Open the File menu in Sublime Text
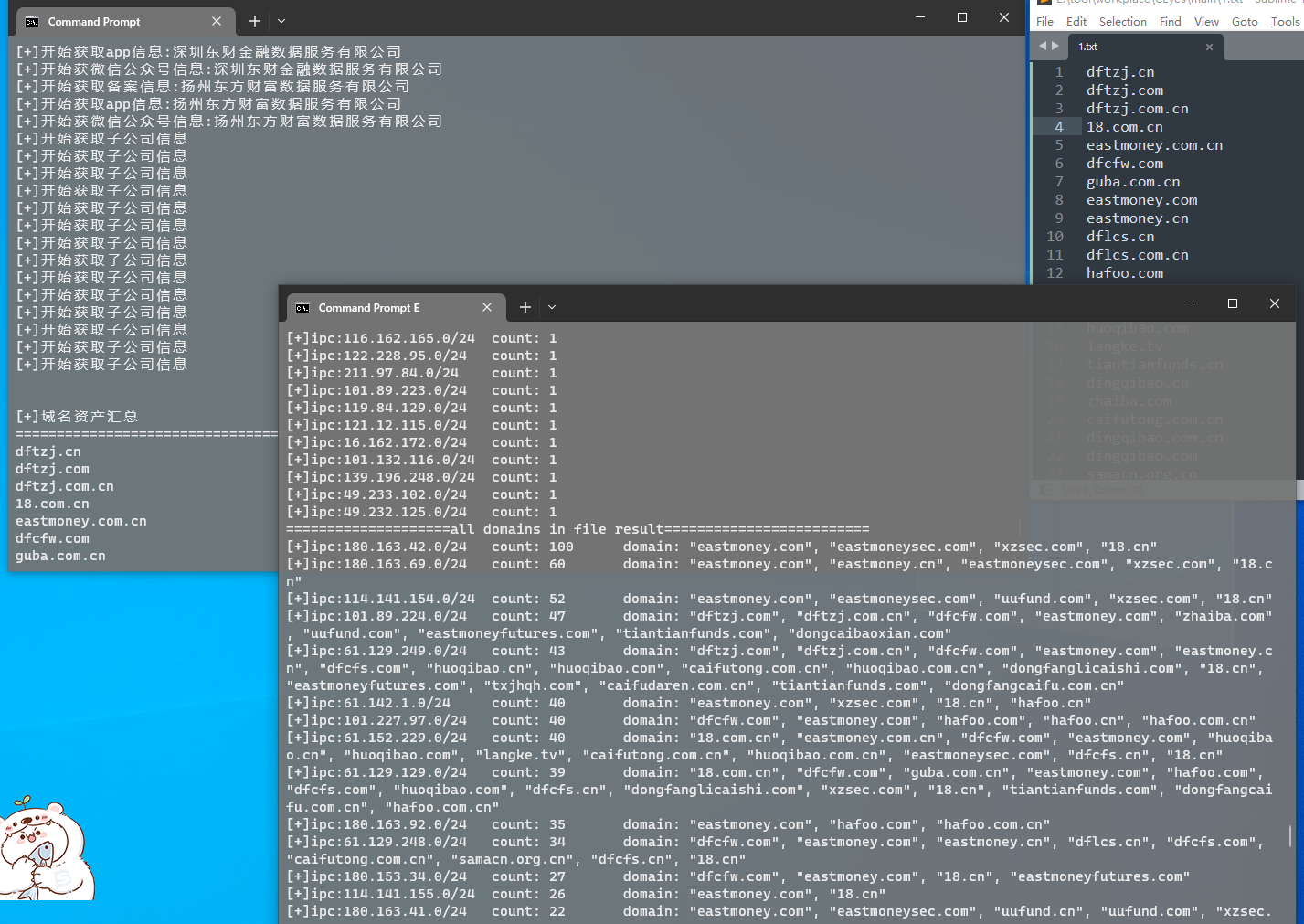 1044,22
